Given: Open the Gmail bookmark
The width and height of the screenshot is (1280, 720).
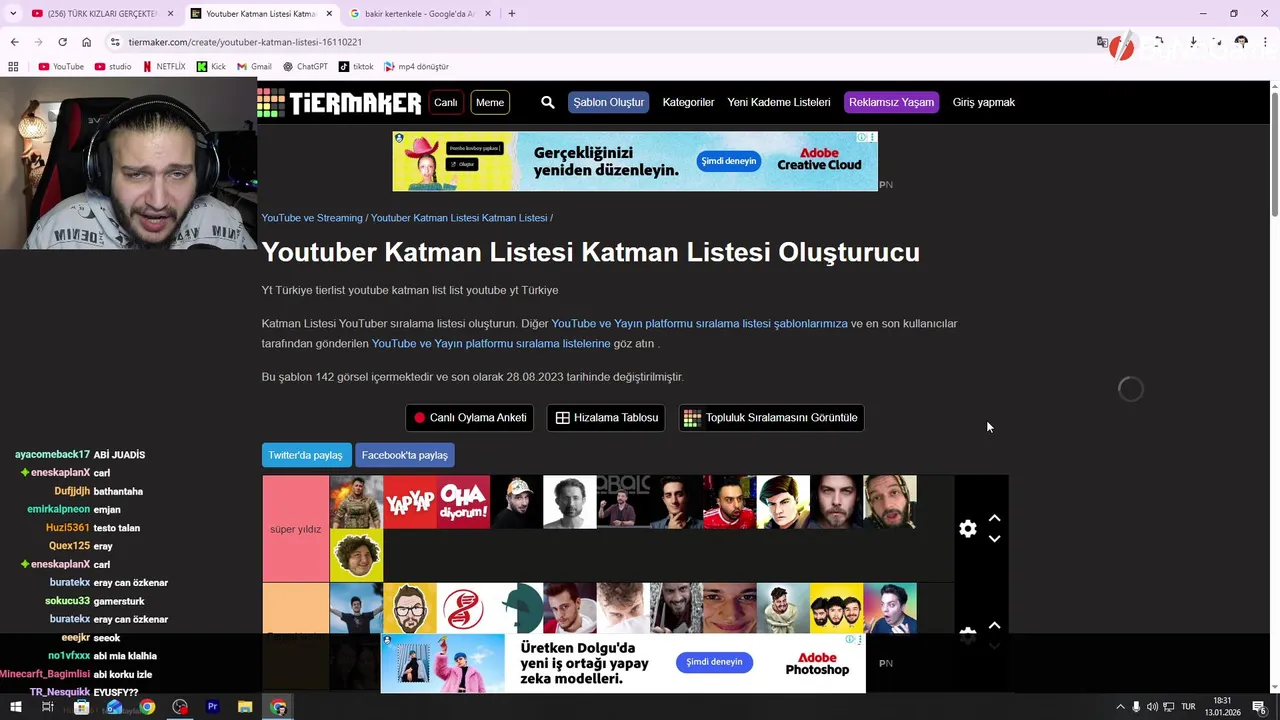Looking at the screenshot, I should pyautogui.click(x=254, y=67).
